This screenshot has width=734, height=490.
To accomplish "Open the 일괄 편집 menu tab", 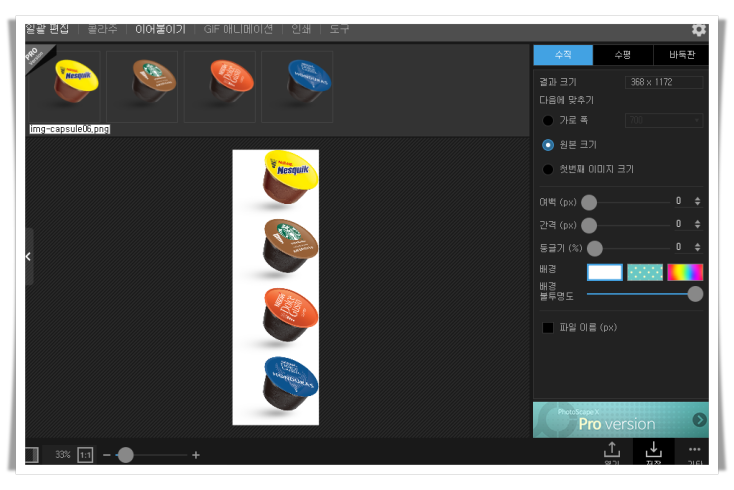I will (47, 29).
